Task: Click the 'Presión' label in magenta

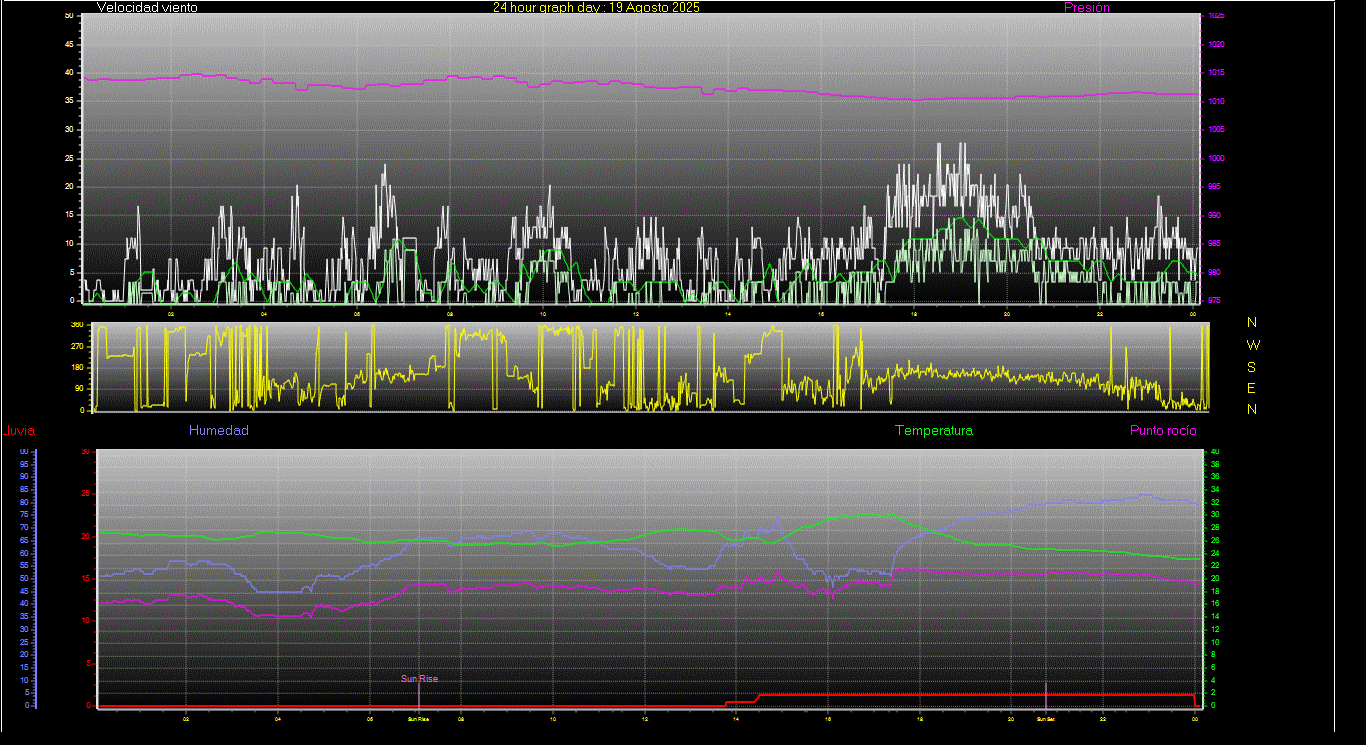Action: pyautogui.click(x=1086, y=7)
